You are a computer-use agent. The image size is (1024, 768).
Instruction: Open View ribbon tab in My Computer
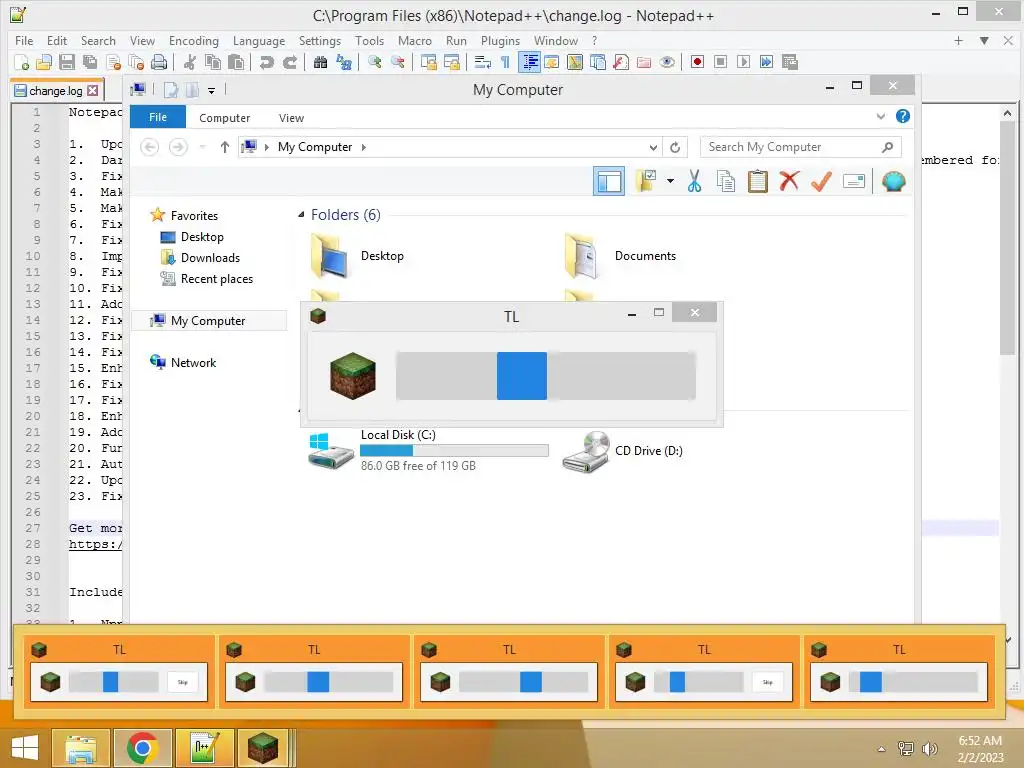click(291, 118)
